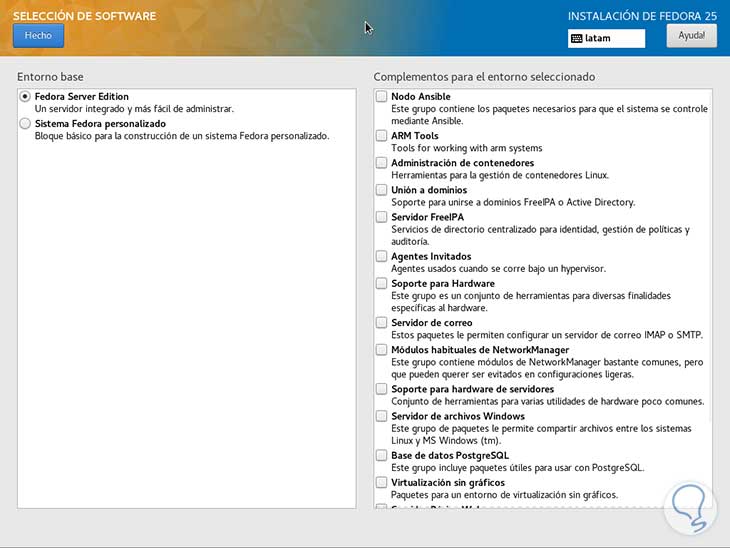The width and height of the screenshot is (730, 548).
Task: Enable Unión a dominios checkbox
Action: (381, 189)
